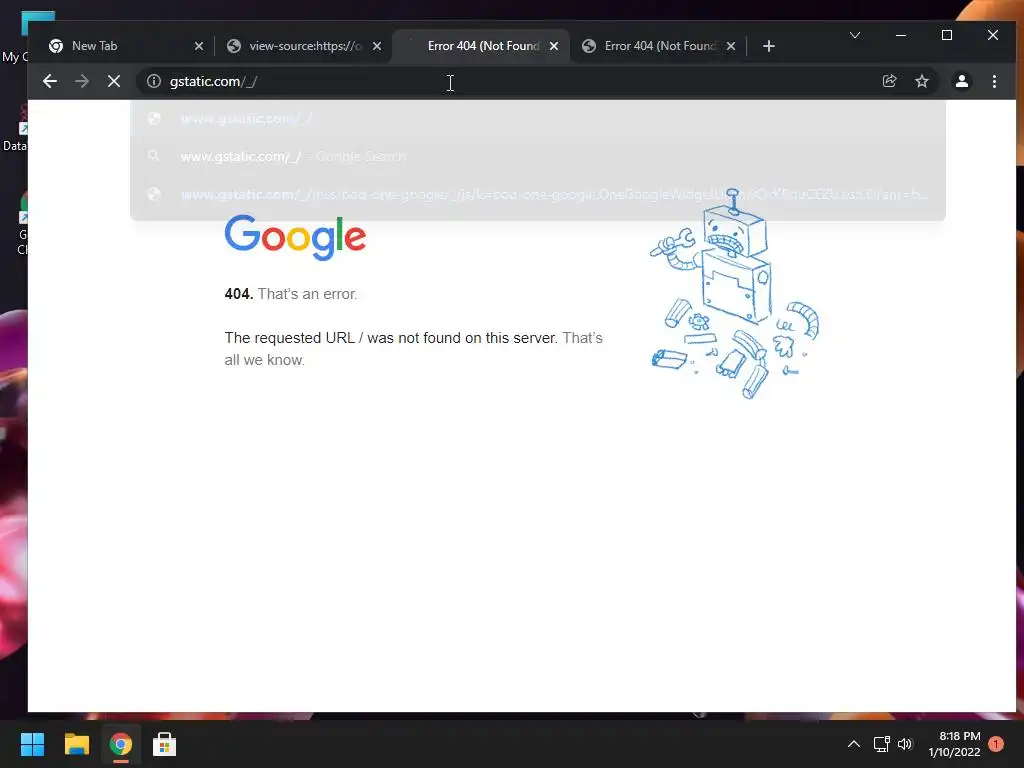
Task: Minimize the Chrome window
Action: (x=901, y=35)
